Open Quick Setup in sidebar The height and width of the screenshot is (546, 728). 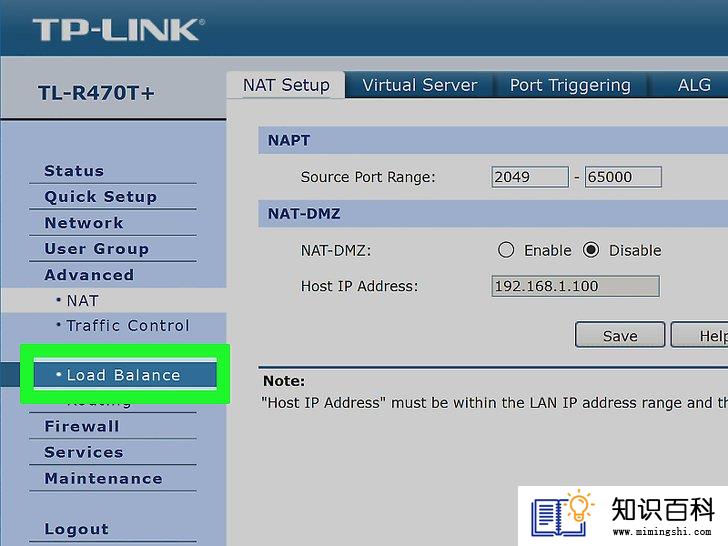[101, 197]
